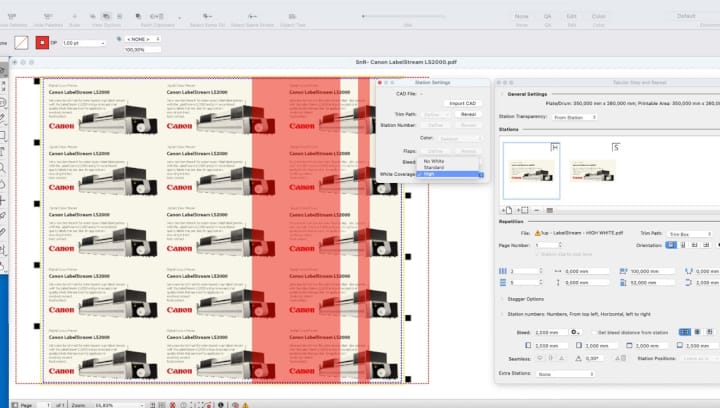Click the Color workspace item in toolbar
Screen dimensions: 720x408
tap(598, 19)
